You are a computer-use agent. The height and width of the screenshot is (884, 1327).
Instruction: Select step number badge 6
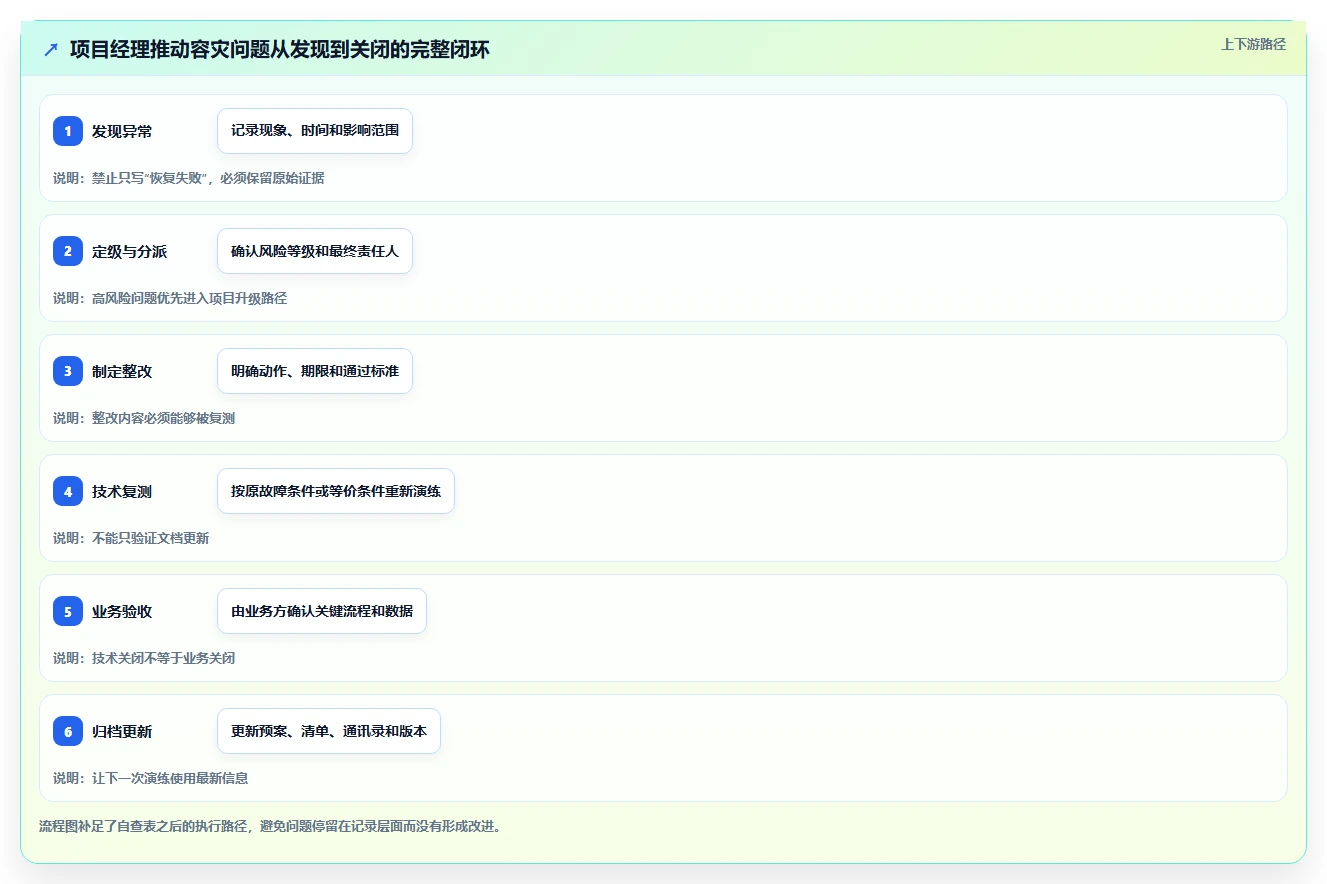(68, 731)
